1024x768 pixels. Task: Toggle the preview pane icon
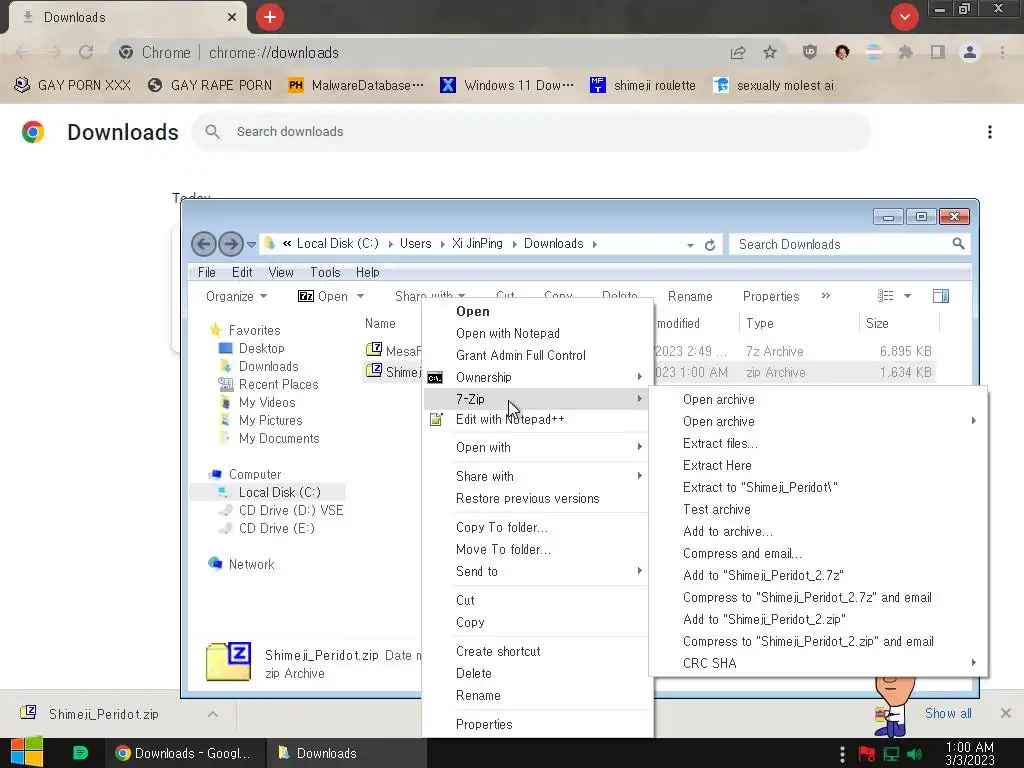click(x=941, y=296)
